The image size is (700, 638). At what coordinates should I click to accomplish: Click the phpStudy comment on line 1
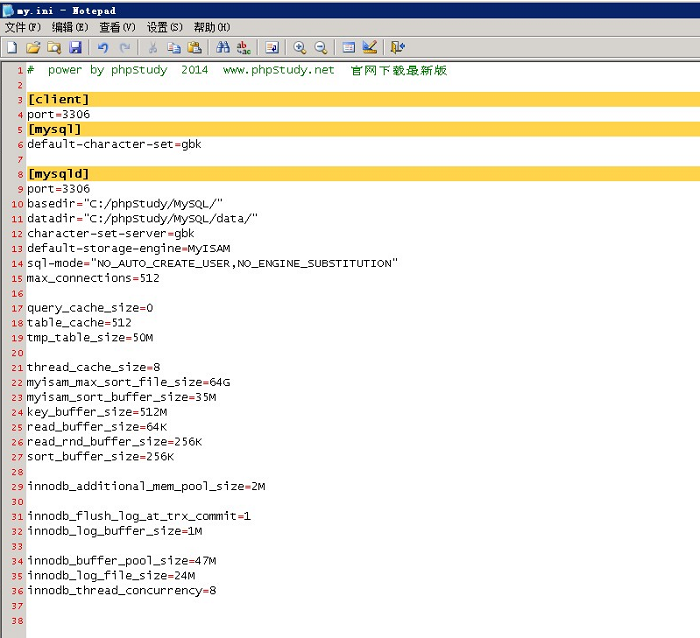coord(237,70)
